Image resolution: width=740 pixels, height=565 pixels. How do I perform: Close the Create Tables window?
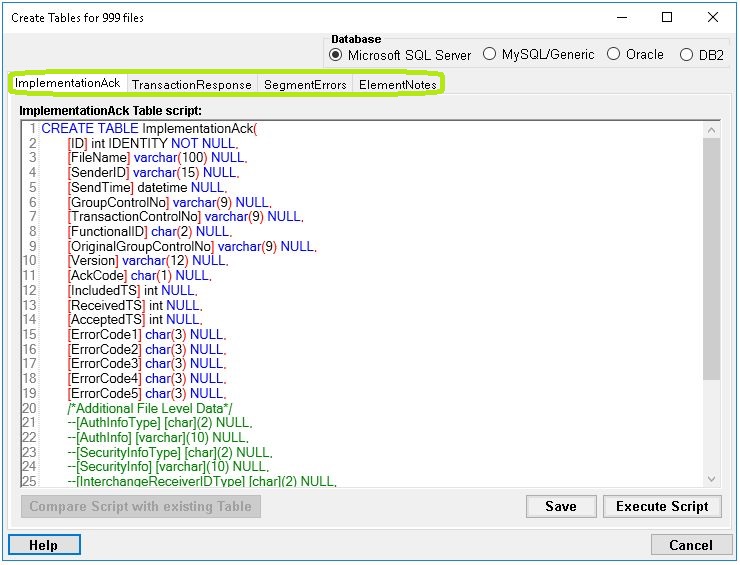point(713,17)
